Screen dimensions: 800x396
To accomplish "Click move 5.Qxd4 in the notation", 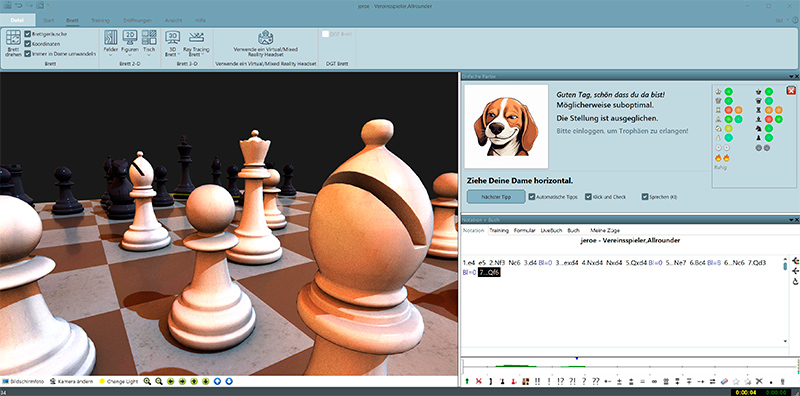I will [636, 263].
